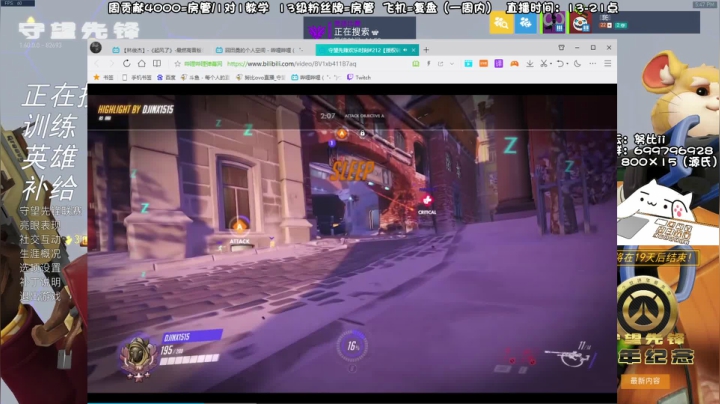Select 亮眼表现 in the Overwatch menu

[x=39, y=225]
